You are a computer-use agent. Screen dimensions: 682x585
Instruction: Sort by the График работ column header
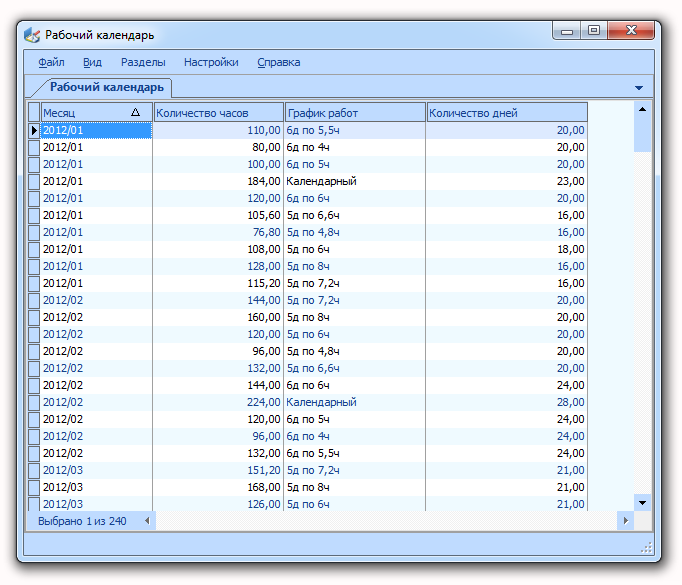(355, 113)
